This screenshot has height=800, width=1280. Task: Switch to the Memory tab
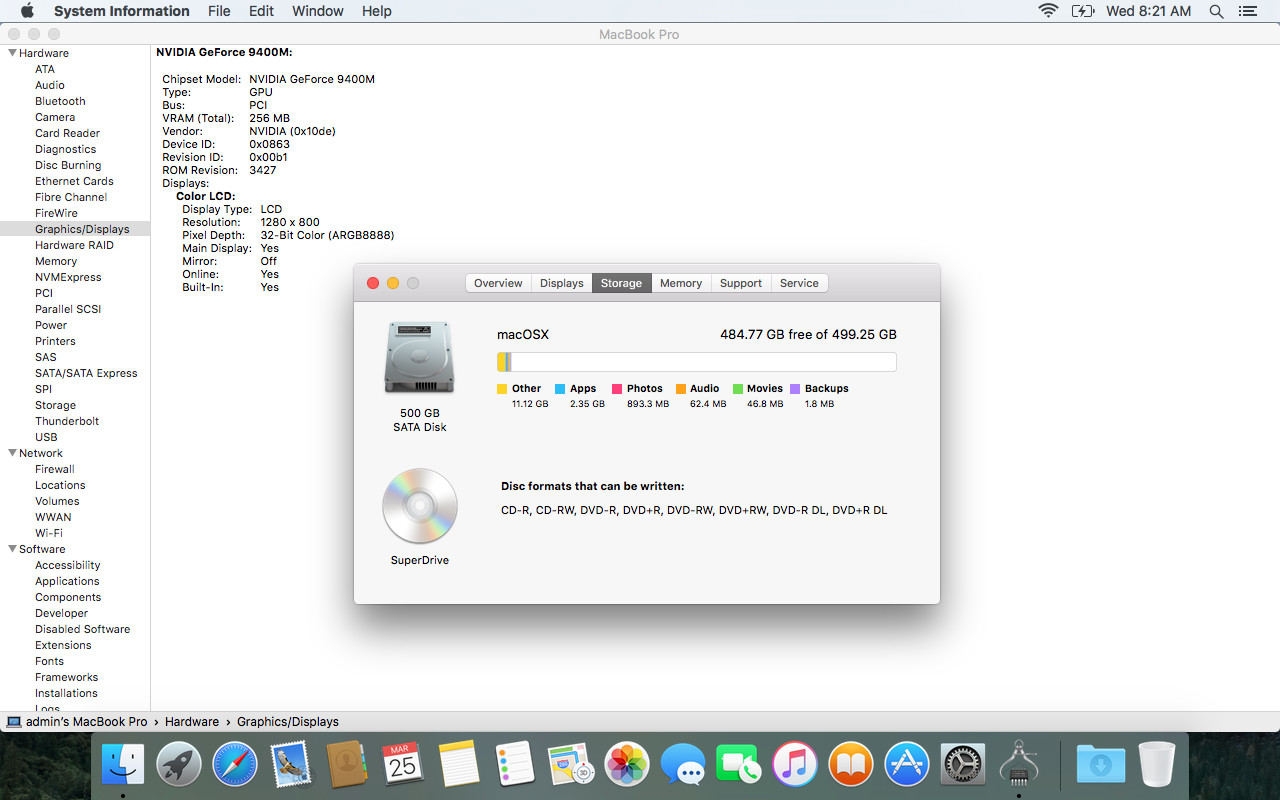(x=681, y=283)
